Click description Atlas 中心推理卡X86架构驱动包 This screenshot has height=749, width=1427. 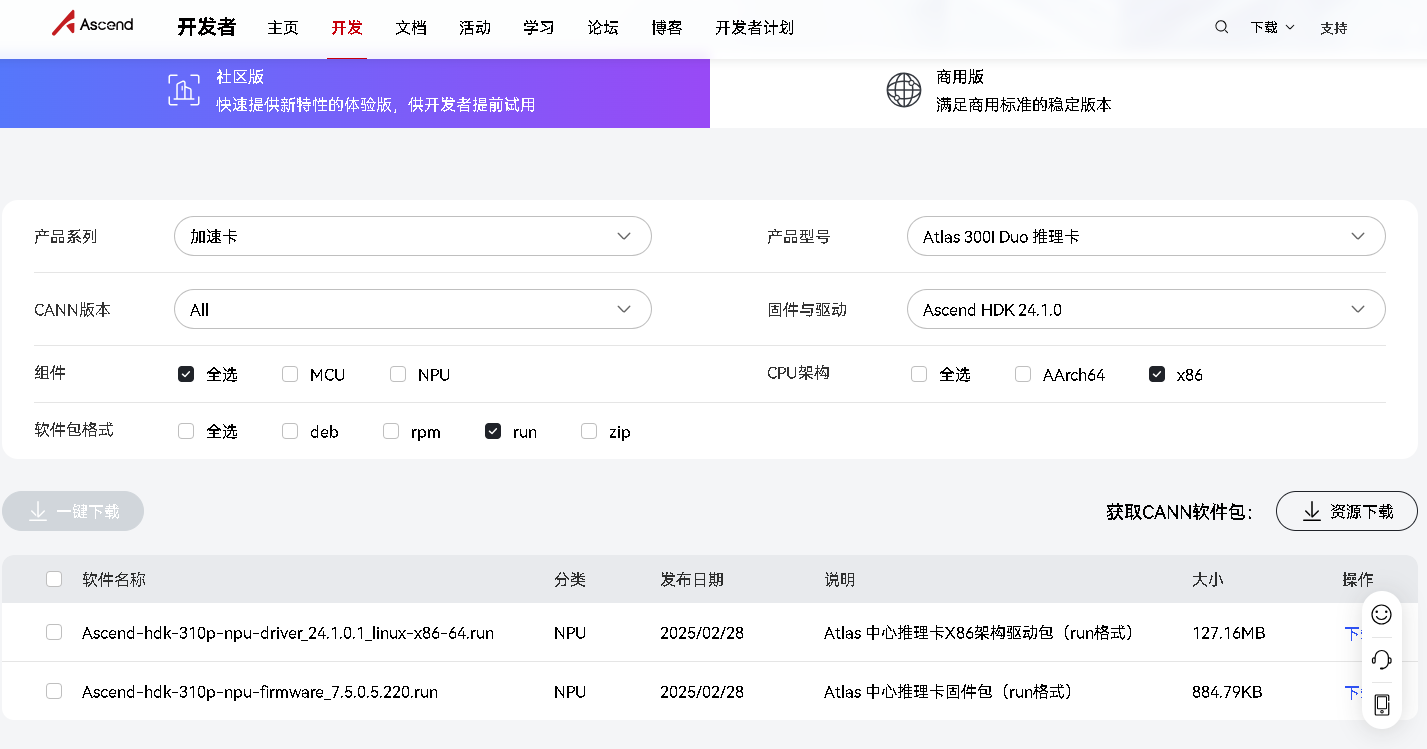pos(981,633)
